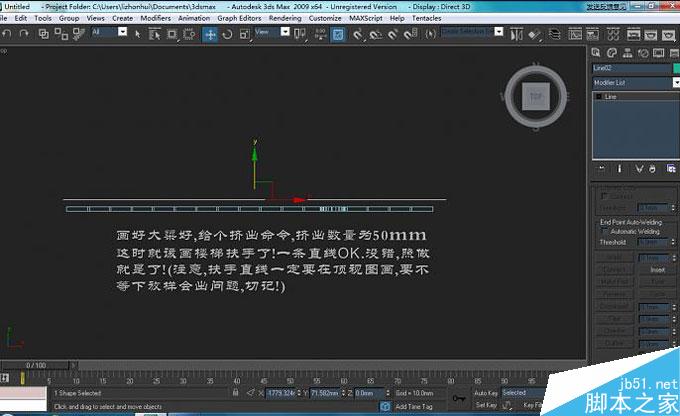Choose the Select Object arrow tool
The height and width of the screenshot is (416, 680).
[137, 34]
